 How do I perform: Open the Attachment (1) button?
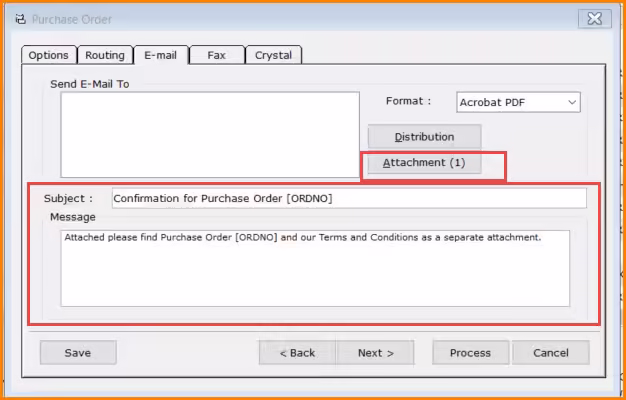[x=424, y=163]
